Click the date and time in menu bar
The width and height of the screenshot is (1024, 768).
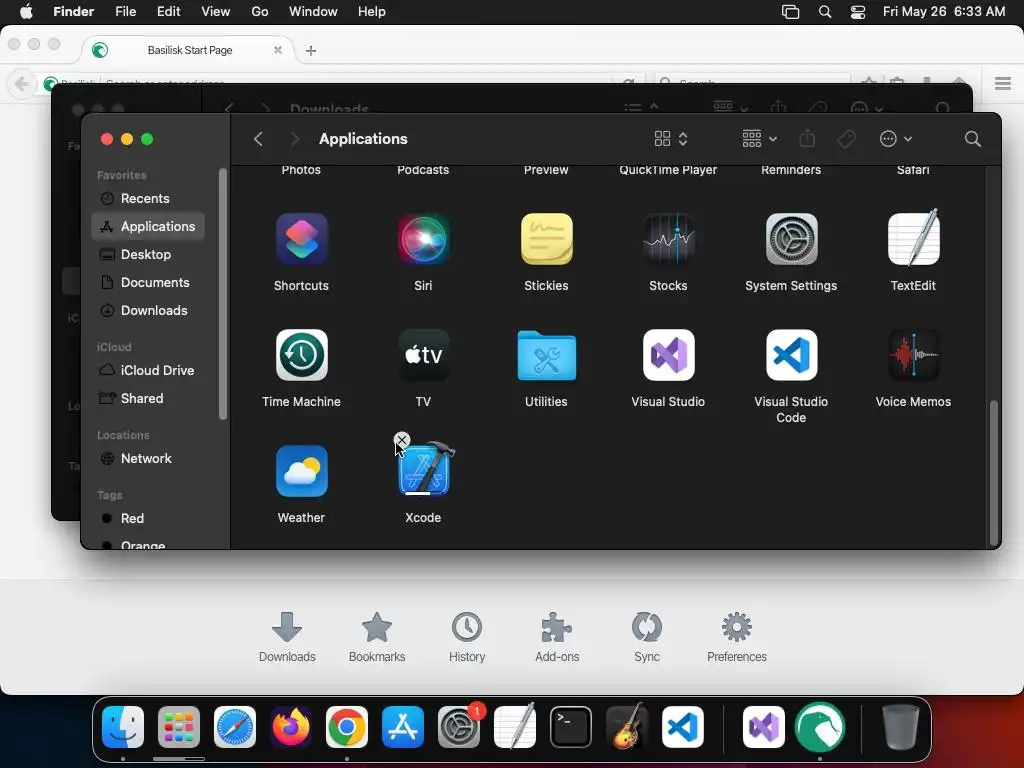pos(944,12)
